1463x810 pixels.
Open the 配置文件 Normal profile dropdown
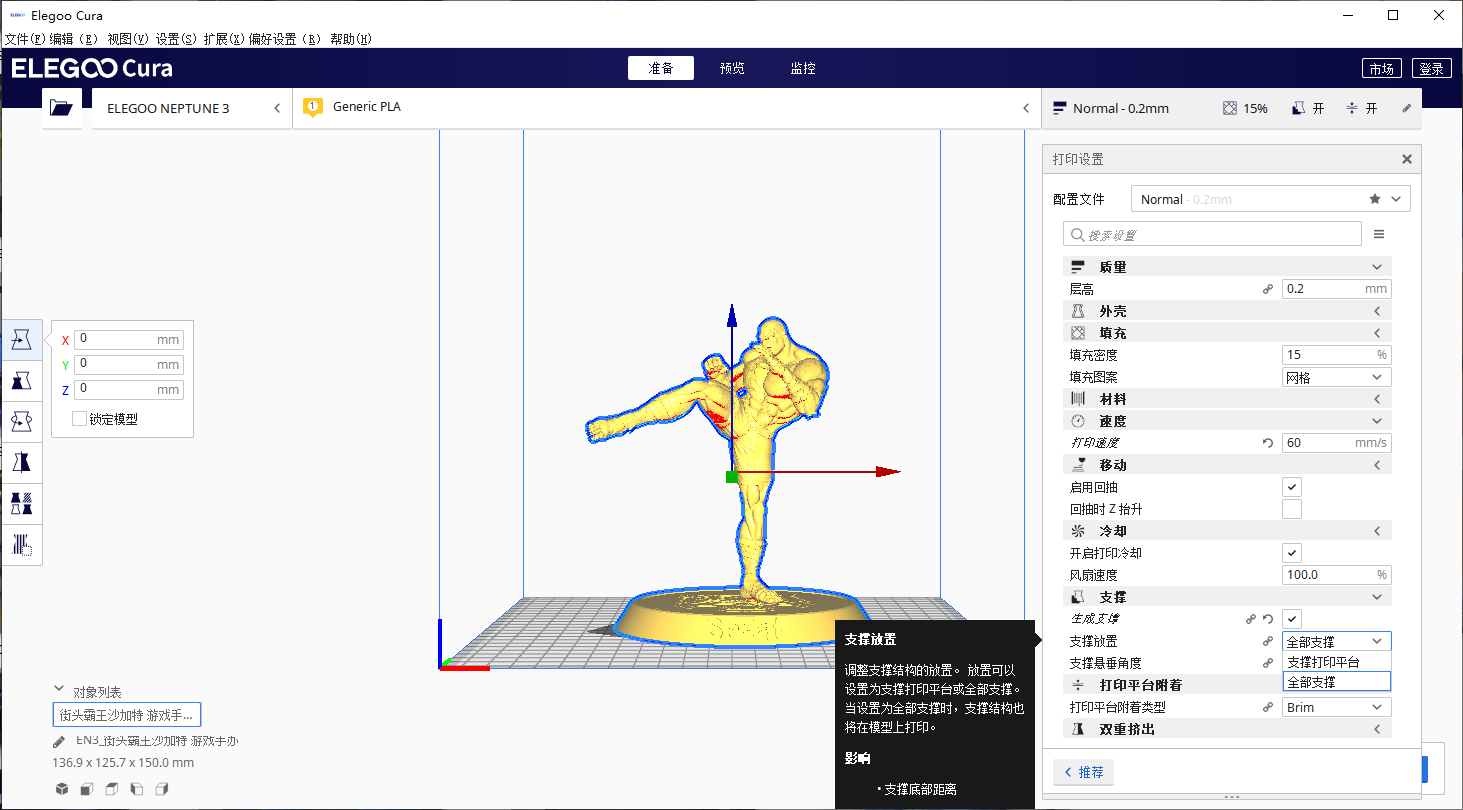pyautogui.click(x=1271, y=199)
